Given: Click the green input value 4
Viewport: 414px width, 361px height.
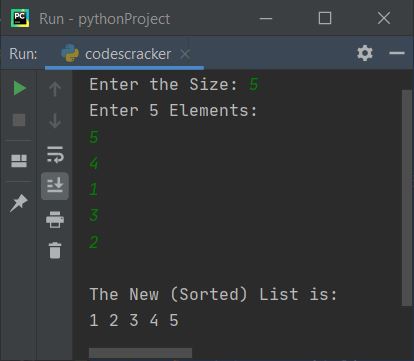Looking at the screenshot, I should [x=94, y=163].
